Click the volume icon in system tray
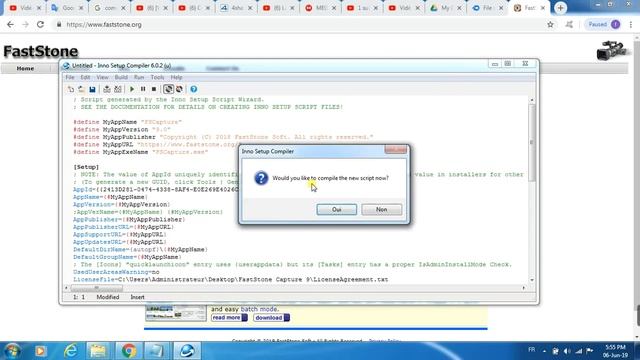Image resolution: width=640 pixels, height=360 pixels. point(567,351)
